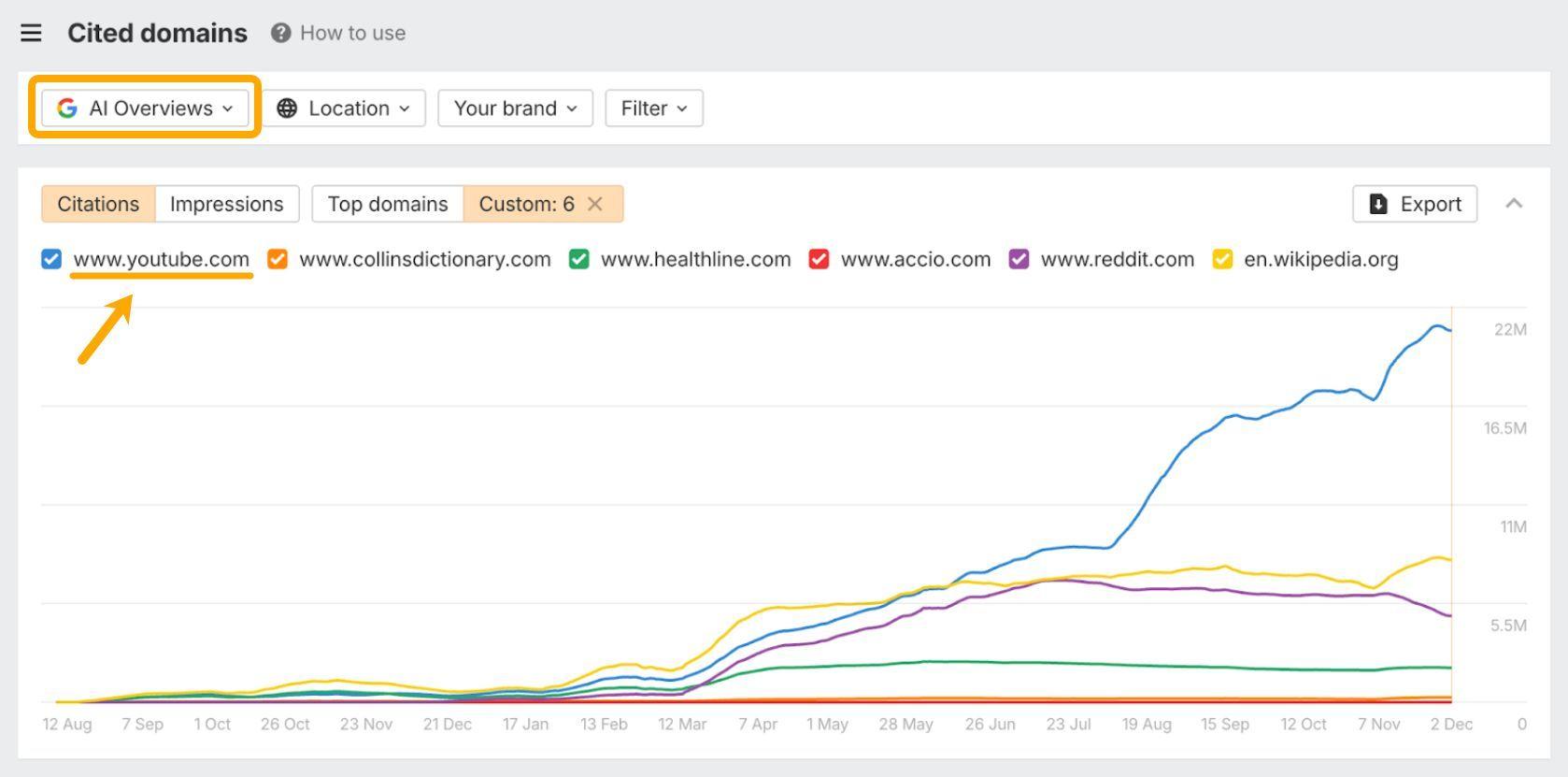1568x777 pixels.
Task: Disable www.healthline.com series checkbox
Action: coord(579,259)
